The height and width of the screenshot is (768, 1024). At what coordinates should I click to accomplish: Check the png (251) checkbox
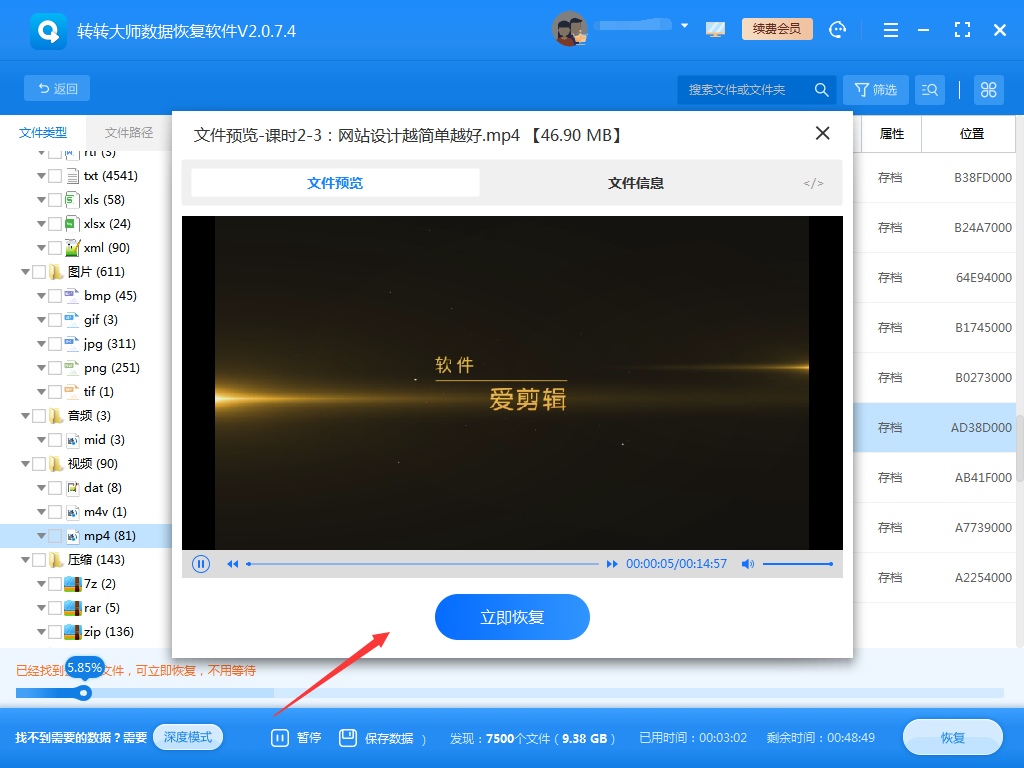tap(55, 368)
